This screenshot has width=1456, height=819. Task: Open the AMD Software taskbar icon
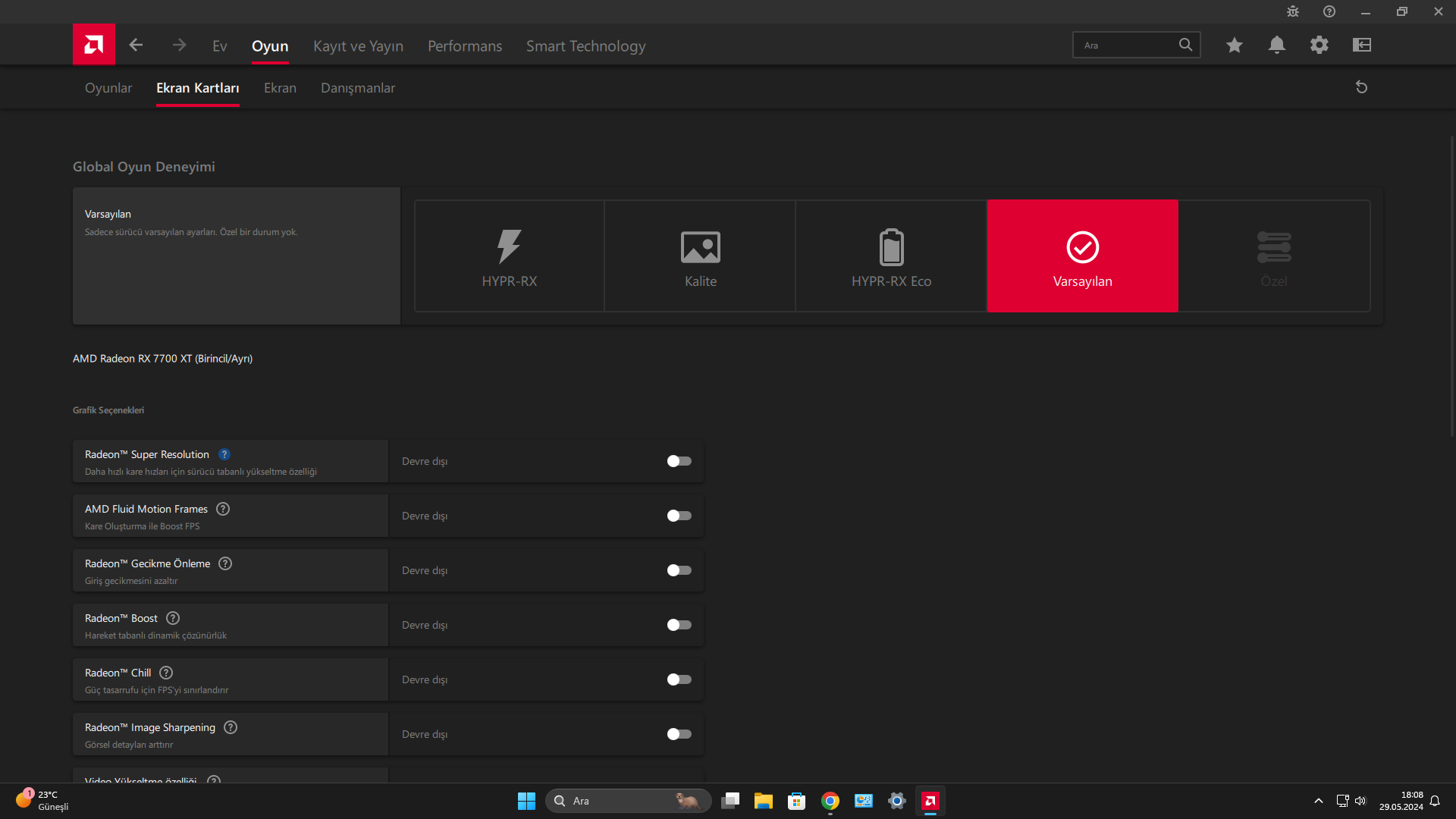coord(930,801)
